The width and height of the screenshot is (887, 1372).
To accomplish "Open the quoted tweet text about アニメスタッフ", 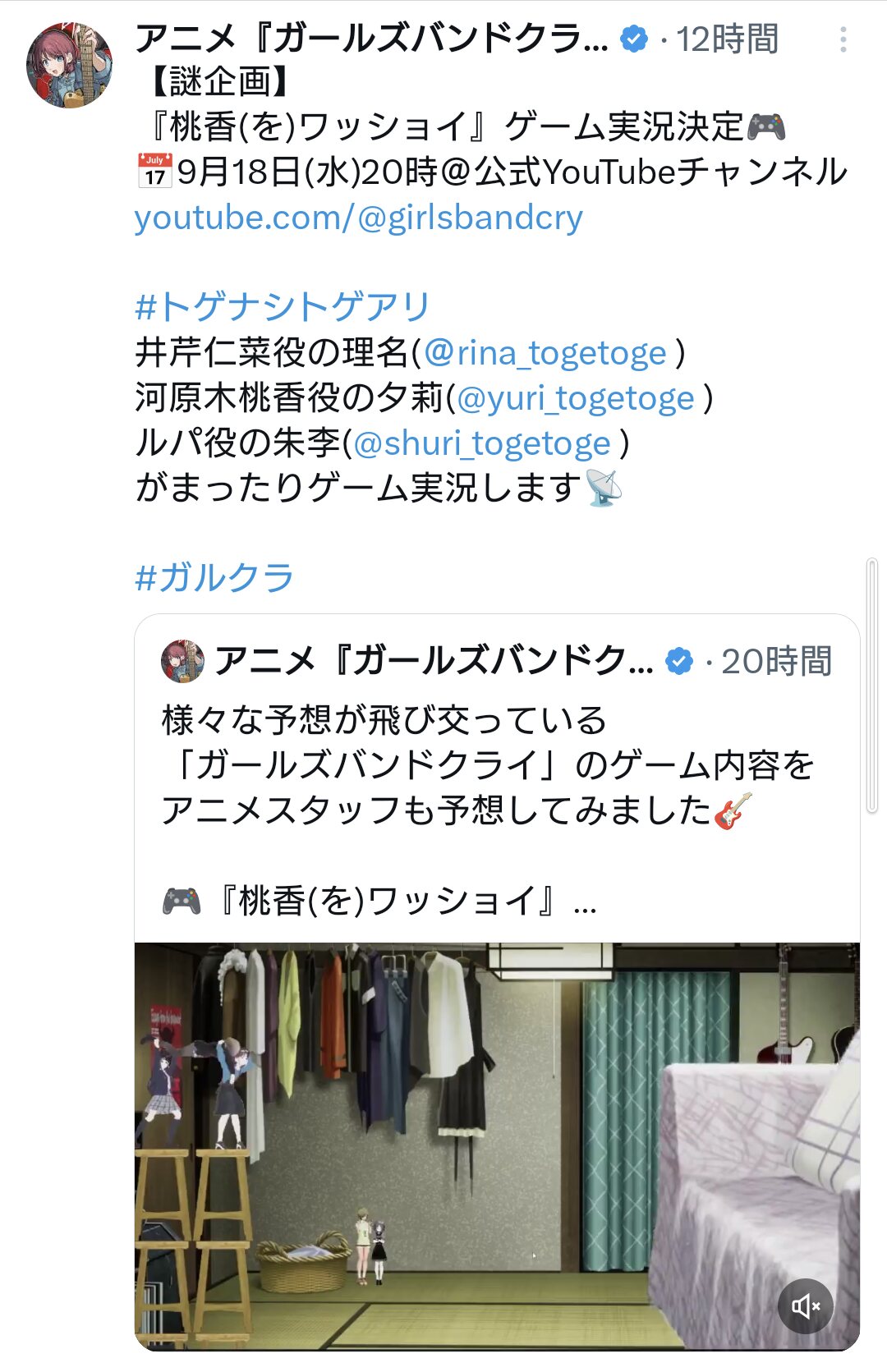I will point(488,765).
